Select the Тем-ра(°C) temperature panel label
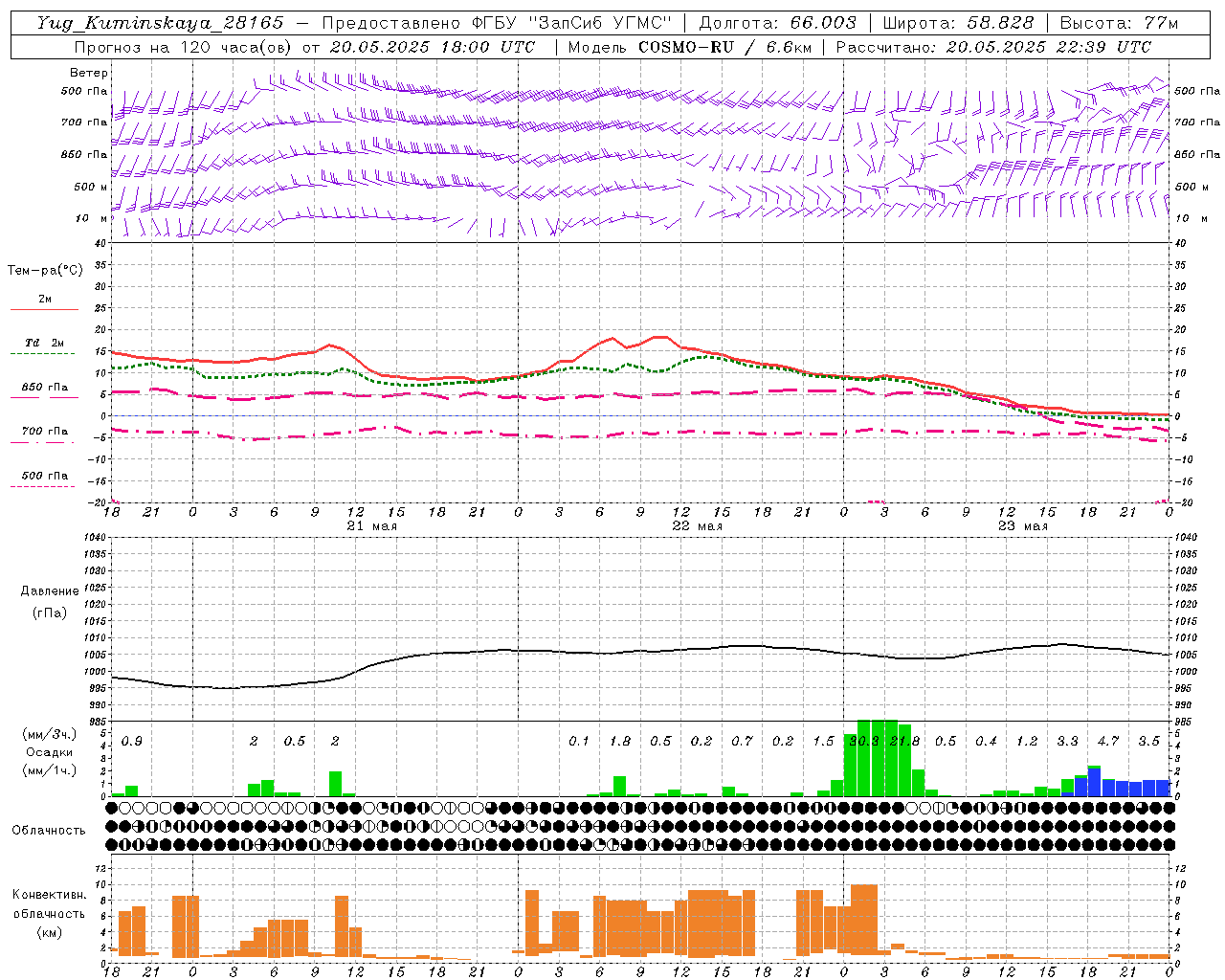 (45, 271)
